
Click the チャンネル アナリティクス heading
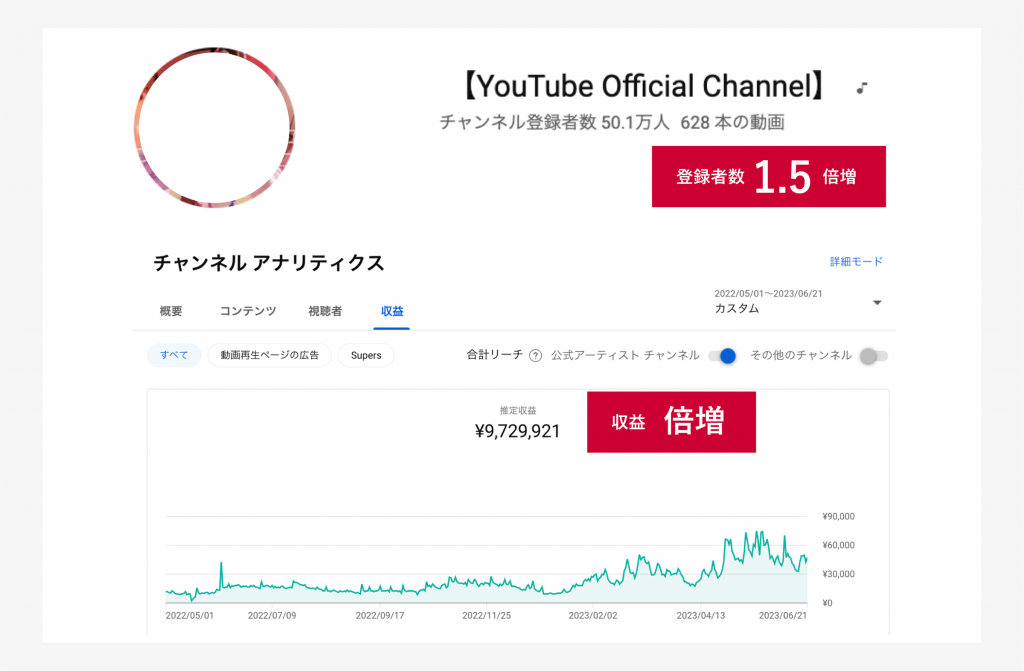point(269,263)
